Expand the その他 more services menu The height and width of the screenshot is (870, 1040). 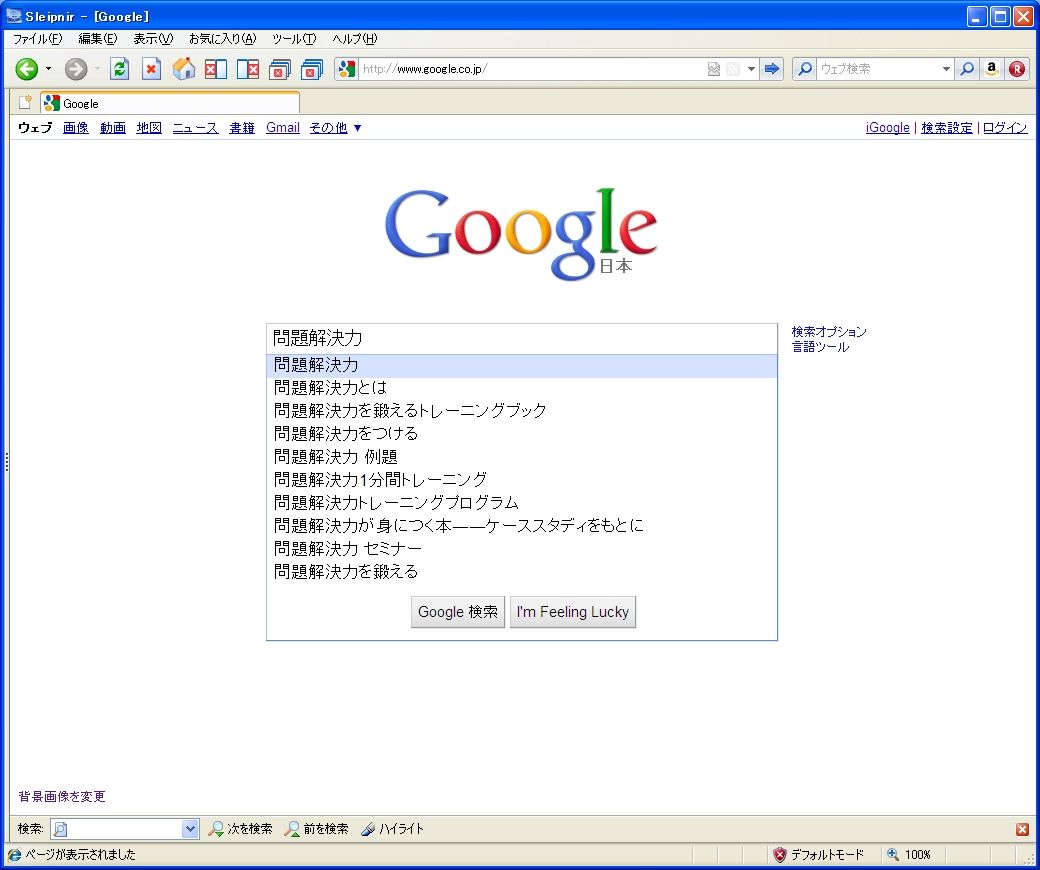click(336, 128)
